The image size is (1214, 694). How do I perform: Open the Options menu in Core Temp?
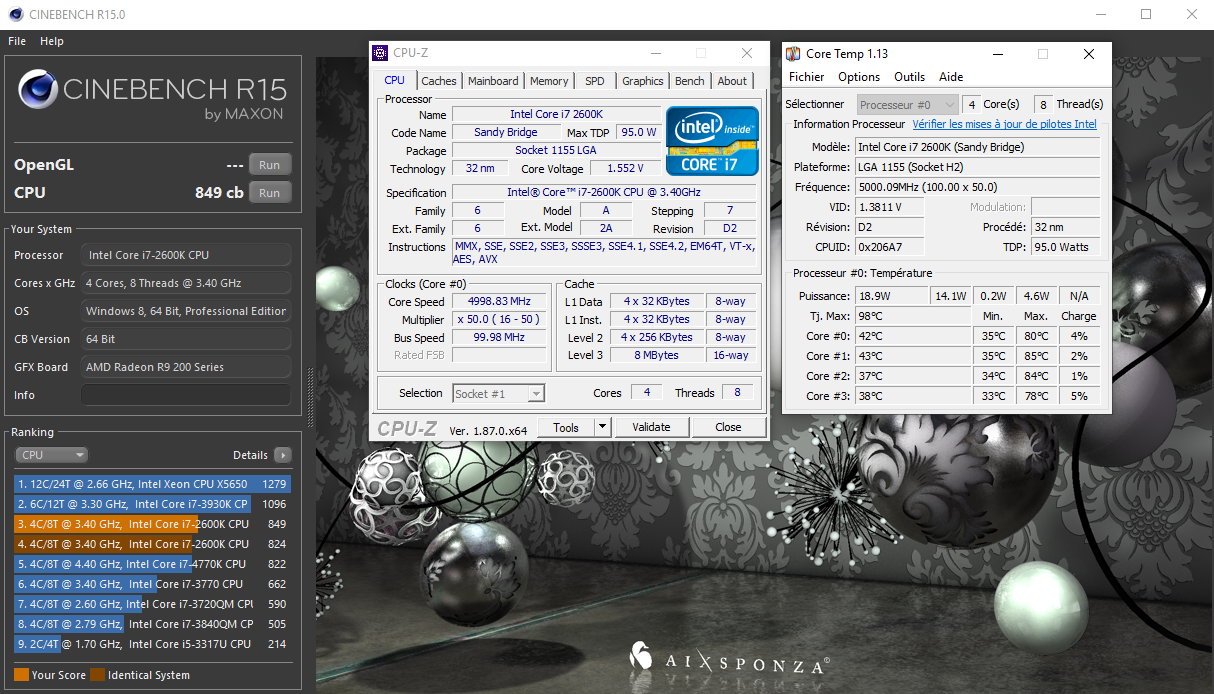859,77
